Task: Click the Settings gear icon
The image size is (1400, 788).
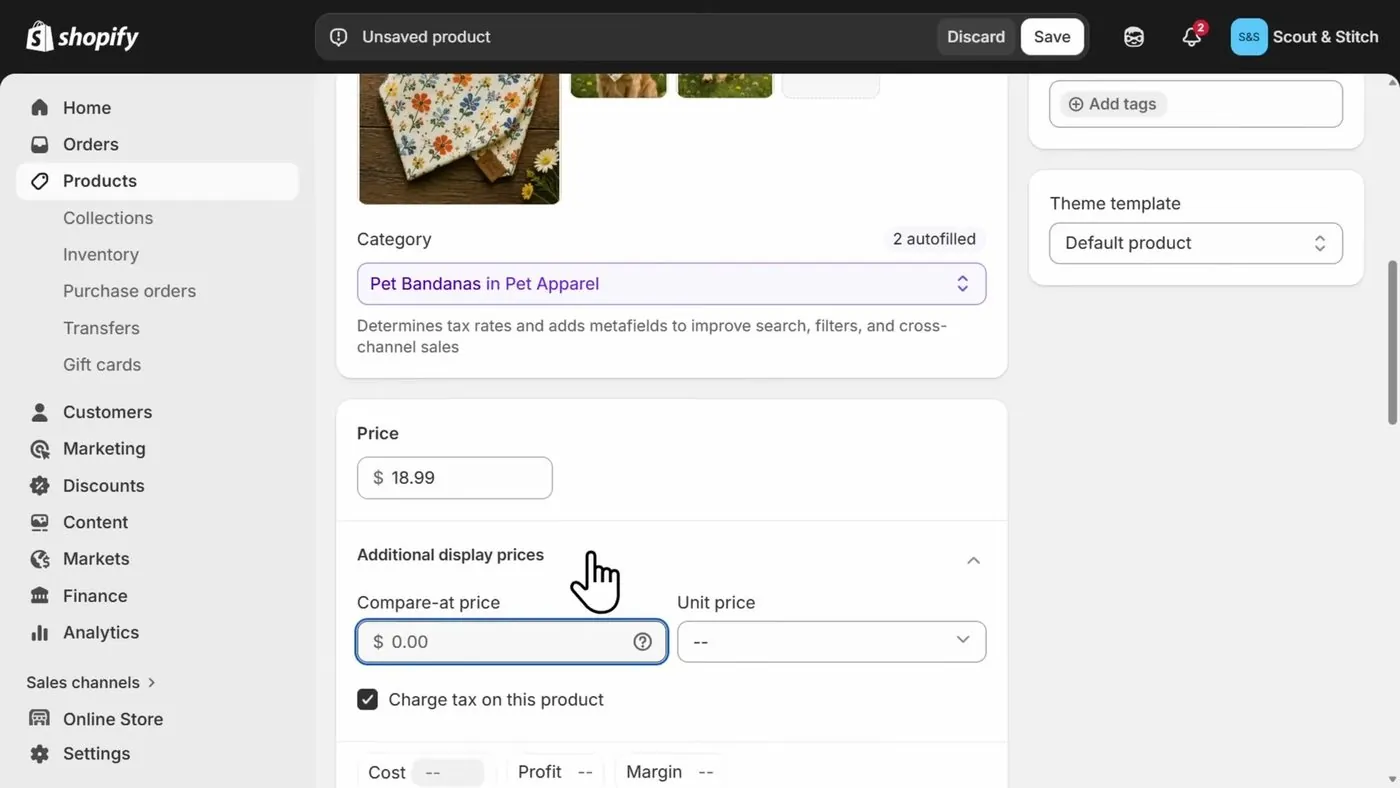Action: click(40, 754)
